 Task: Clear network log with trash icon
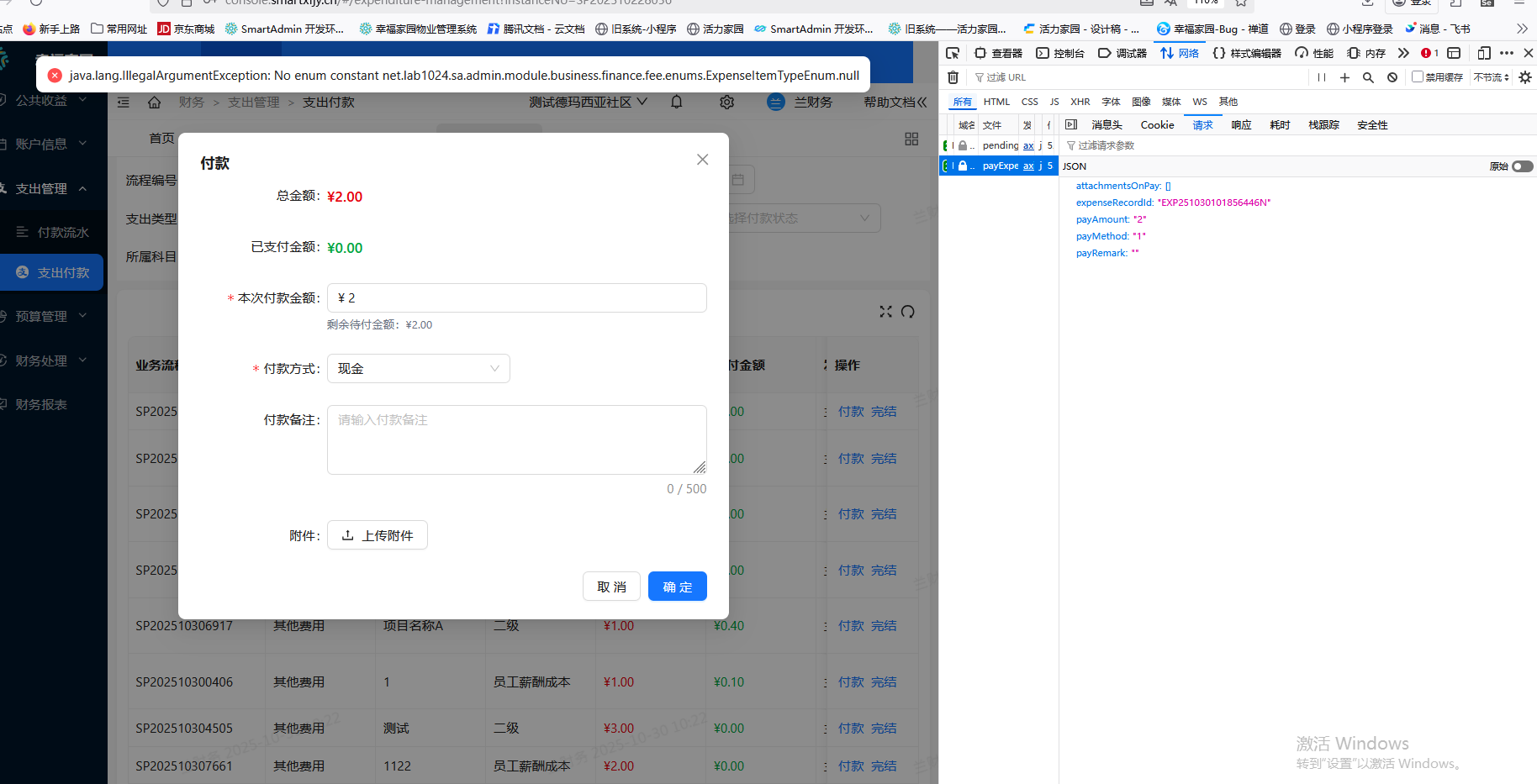[953, 77]
